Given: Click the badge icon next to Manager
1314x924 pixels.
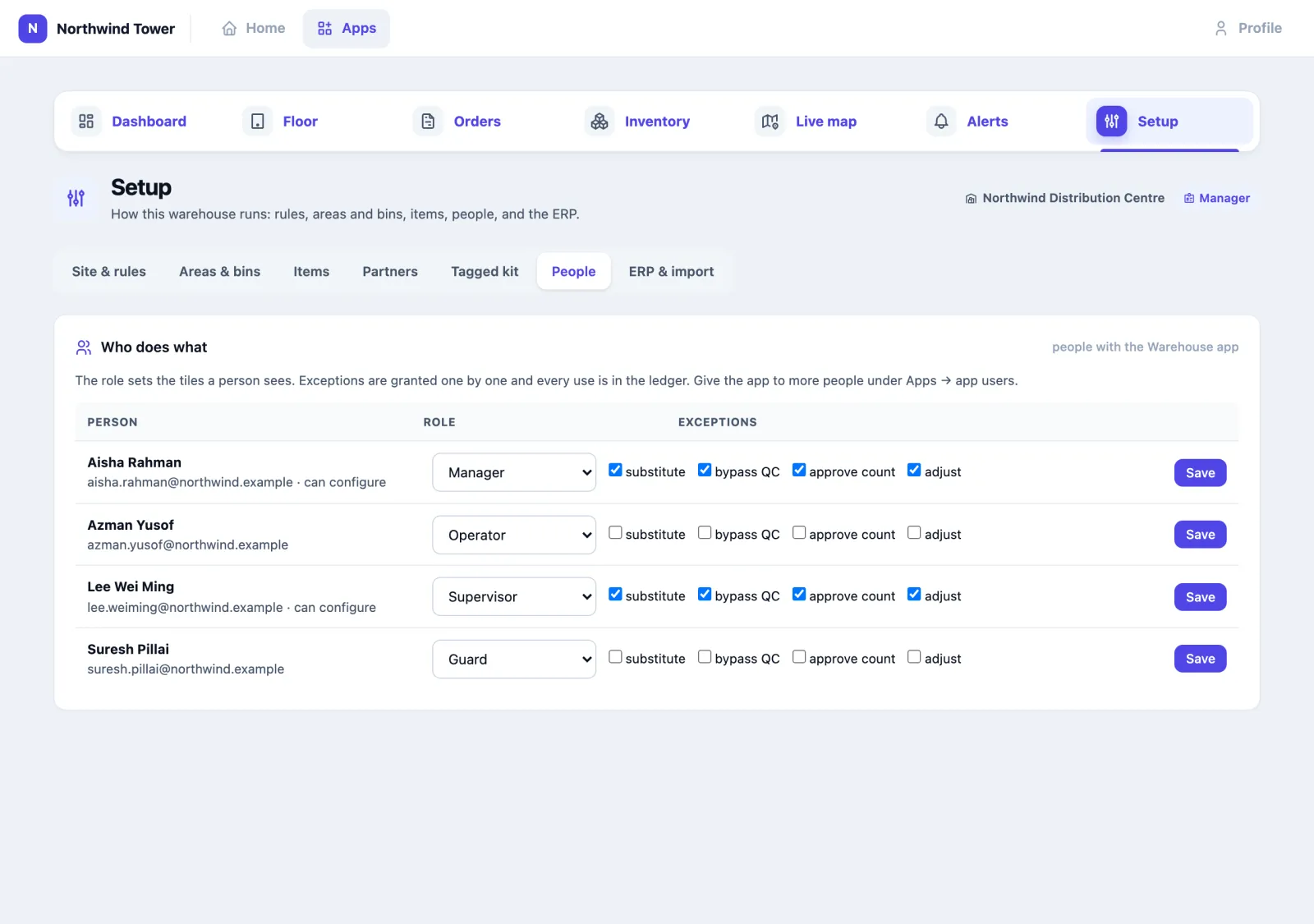Looking at the screenshot, I should [1189, 199].
